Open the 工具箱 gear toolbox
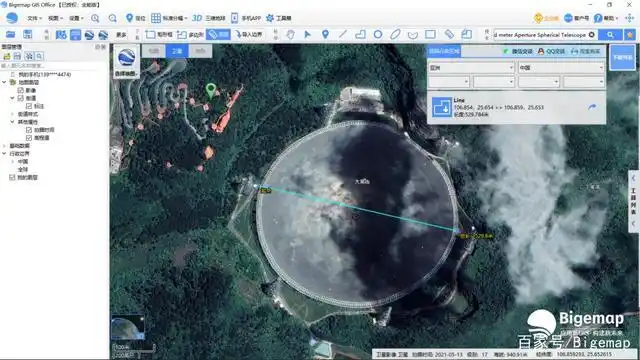This screenshot has width=640, height=360. (279, 18)
